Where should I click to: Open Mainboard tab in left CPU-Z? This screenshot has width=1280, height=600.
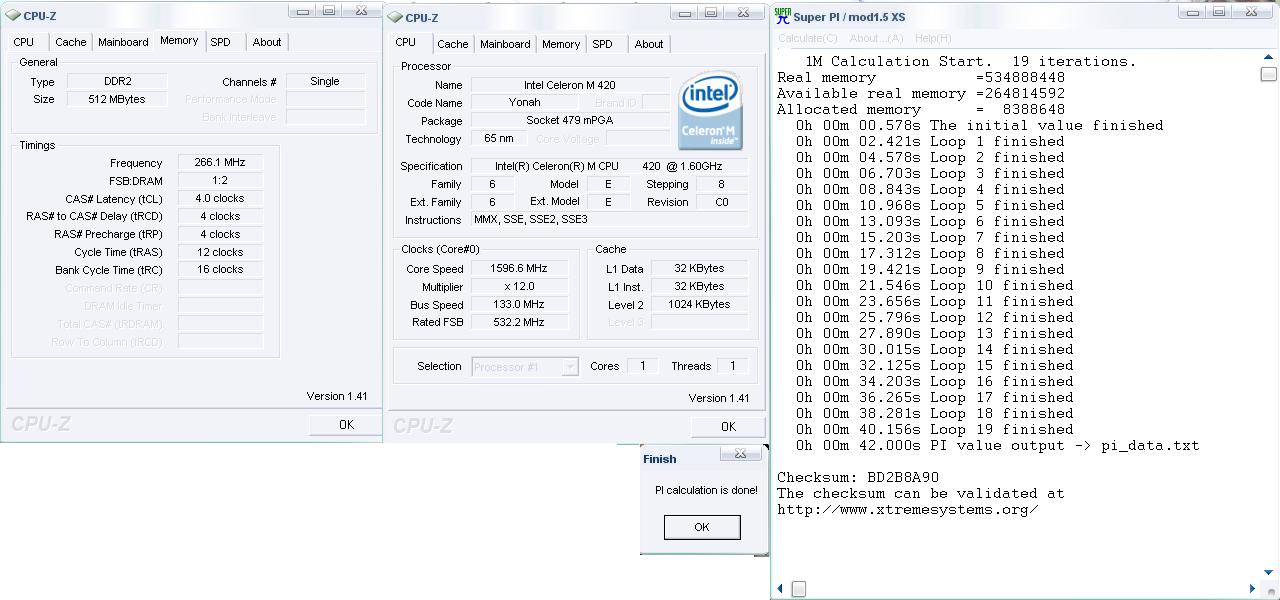point(123,42)
